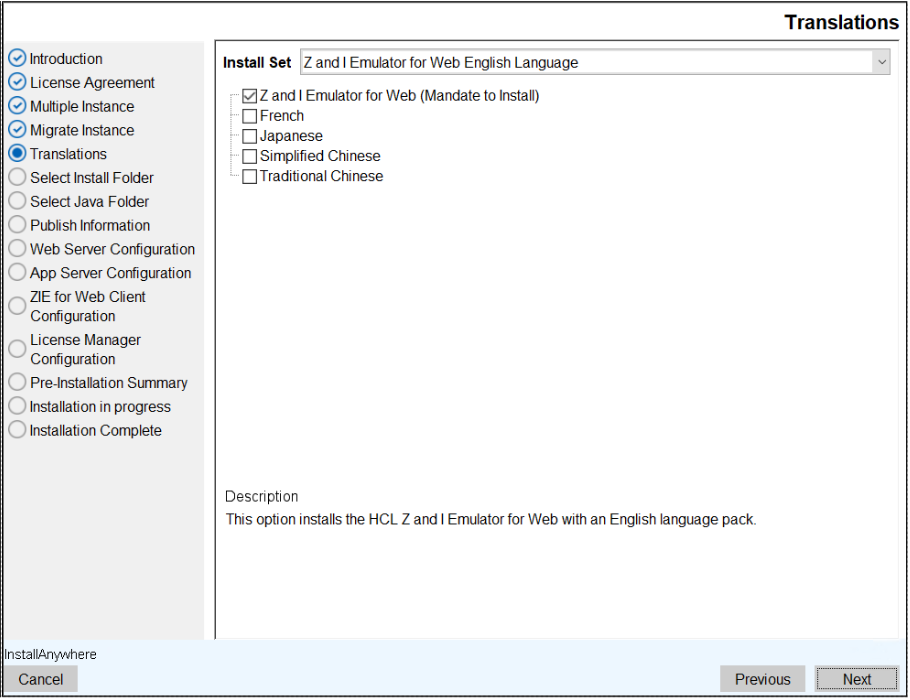Click the 'Install Set' field label
Image resolution: width=910 pixels, height=700 pixels.
(257, 62)
